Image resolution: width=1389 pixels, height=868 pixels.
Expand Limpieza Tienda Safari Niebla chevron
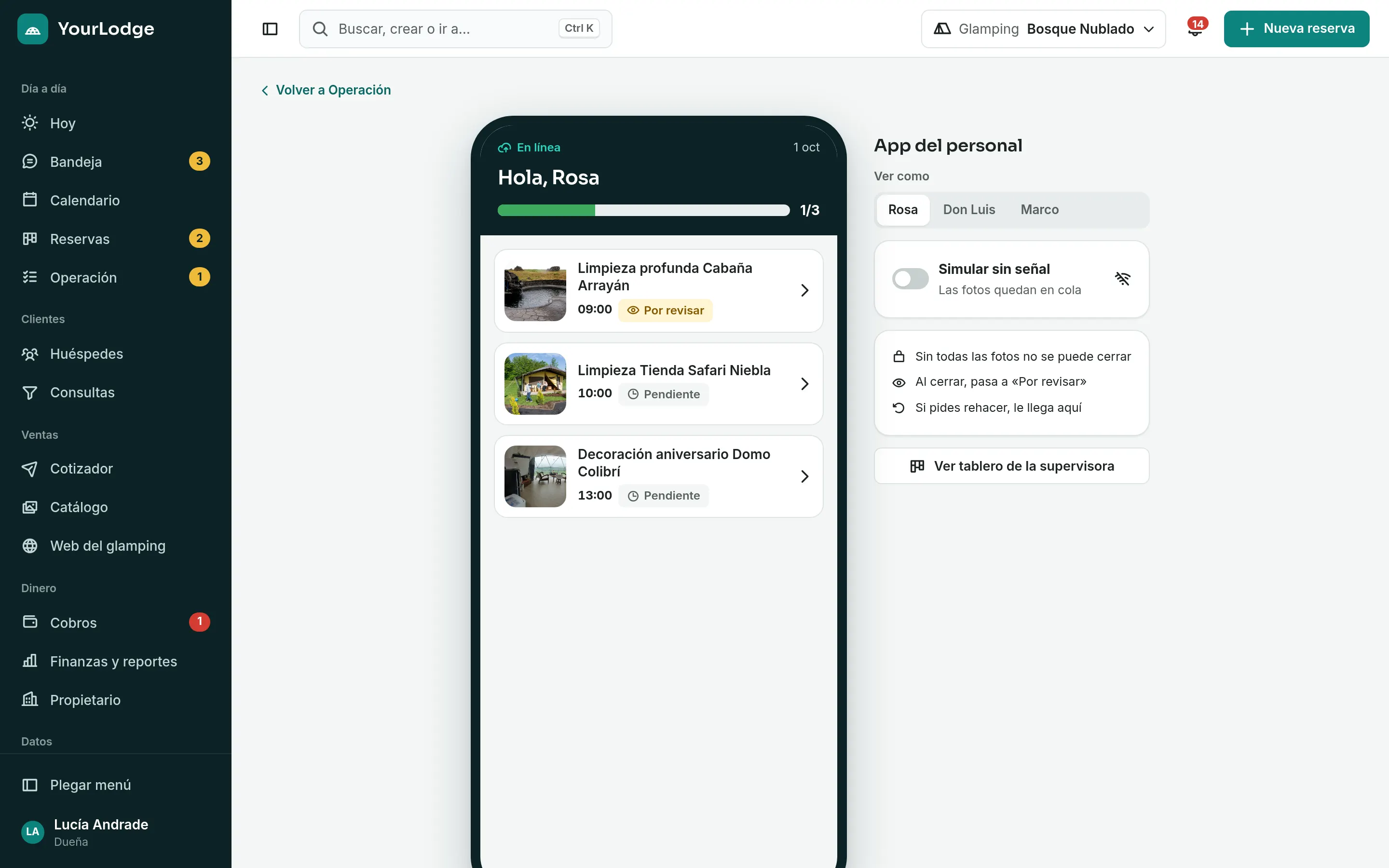(804, 383)
